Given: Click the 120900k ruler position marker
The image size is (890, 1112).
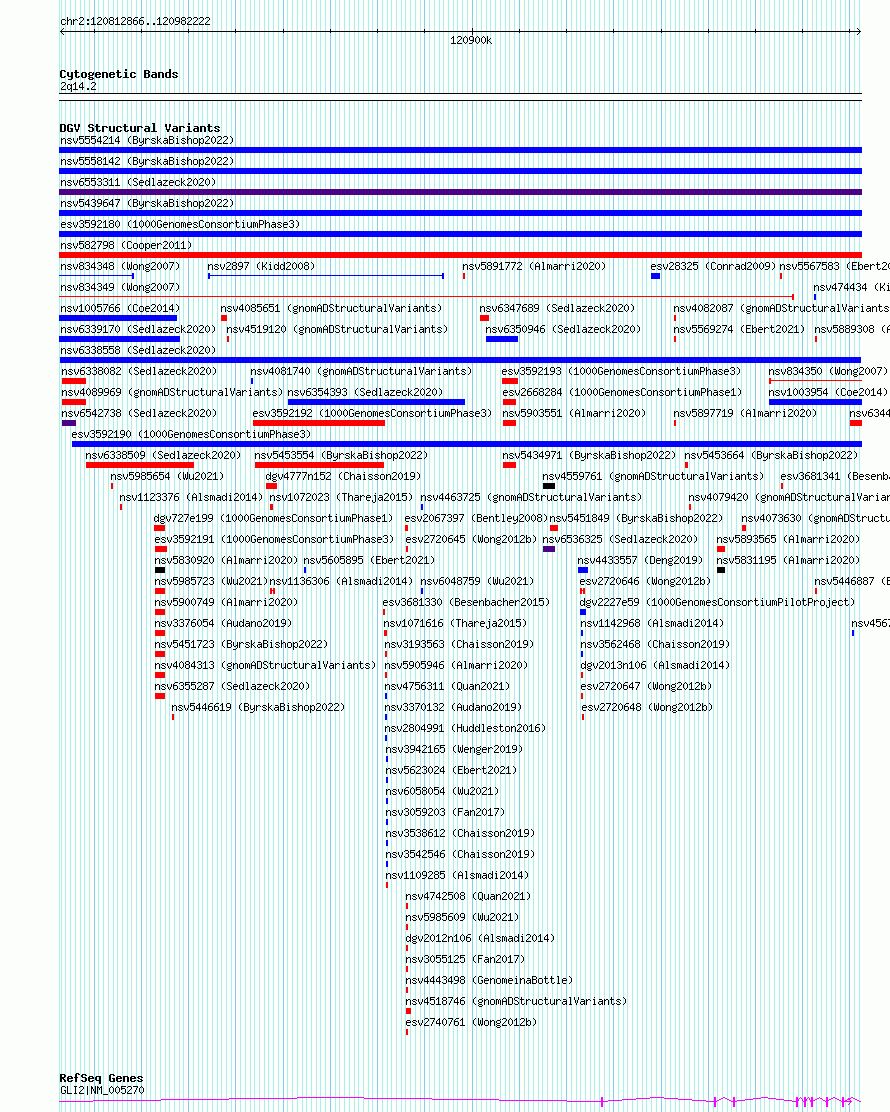Looking at the screenshot, I should point(471,40).
